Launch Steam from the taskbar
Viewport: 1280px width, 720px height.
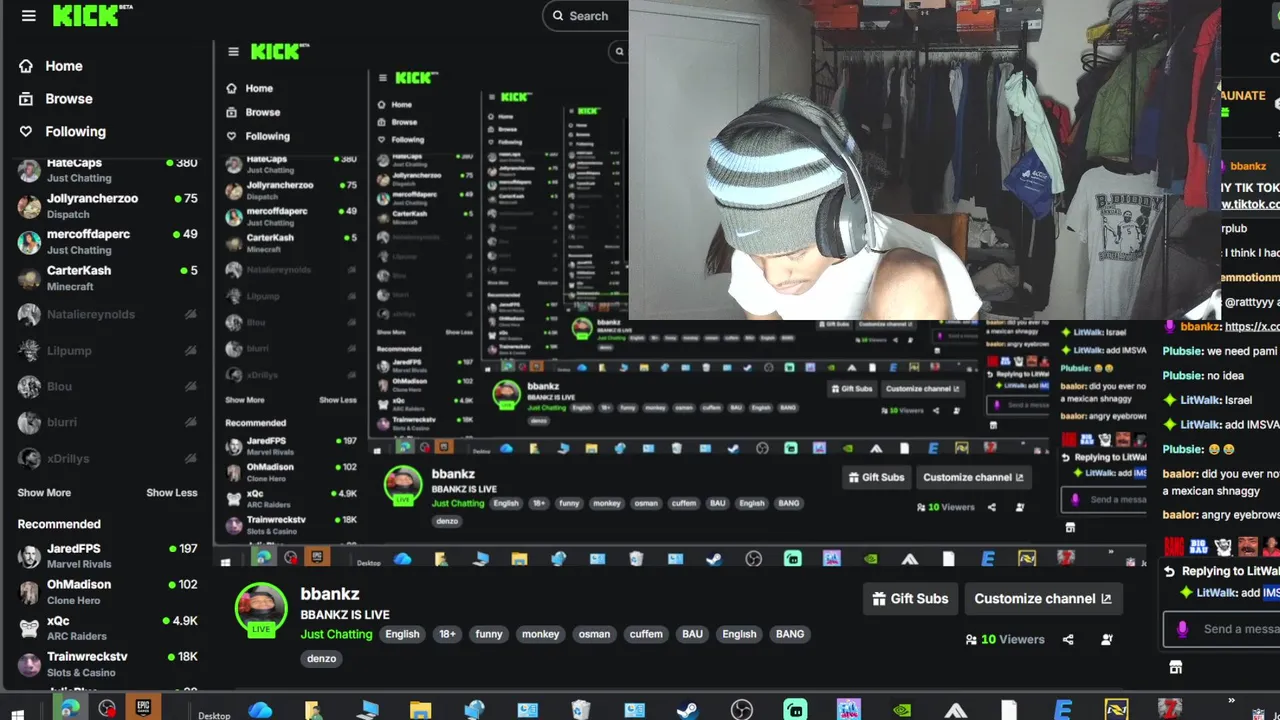point(687,710)
